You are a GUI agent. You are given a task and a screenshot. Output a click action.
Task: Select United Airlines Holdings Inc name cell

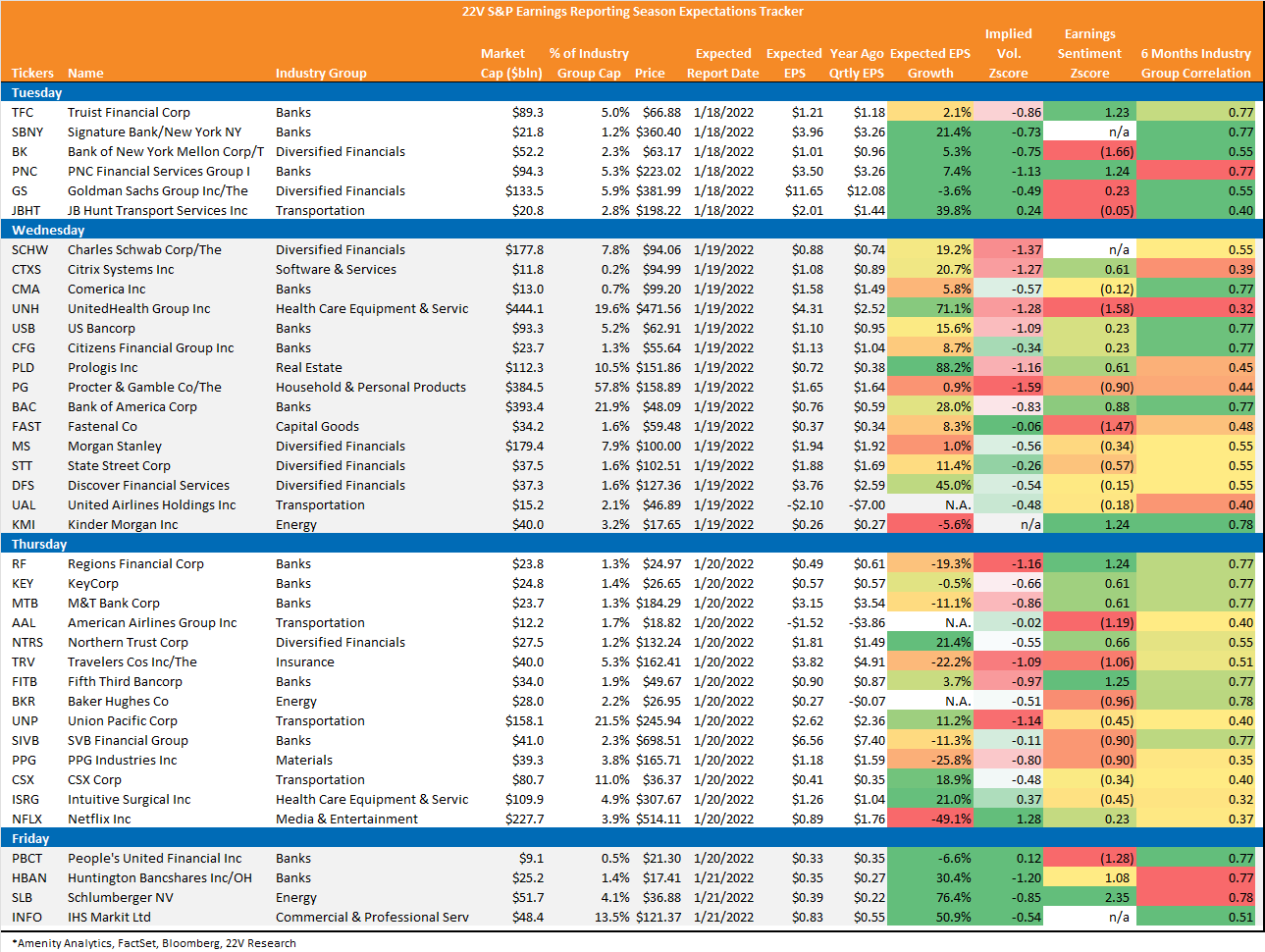(x=151, y=504)
